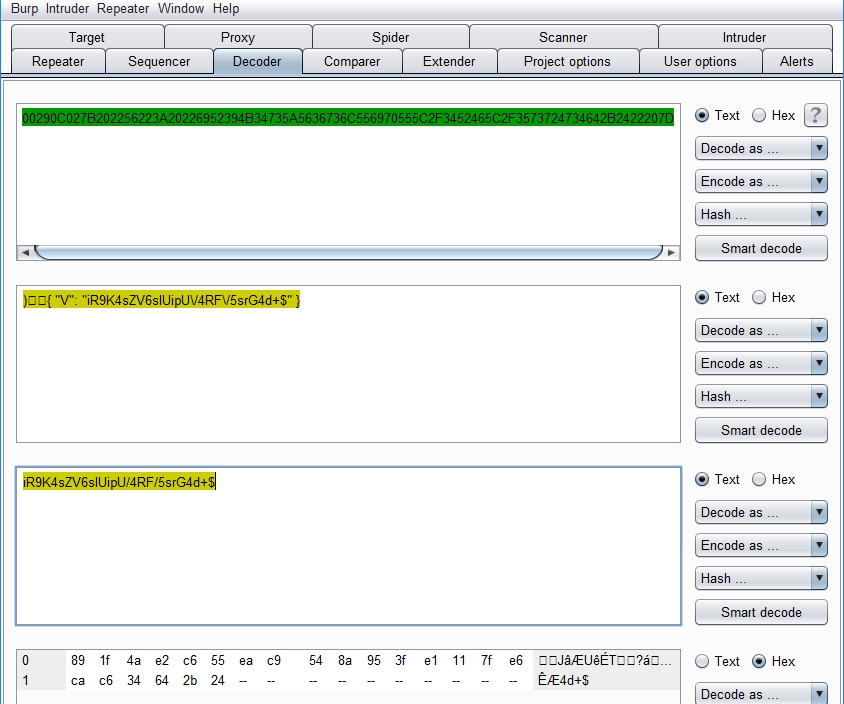
Task: Switch to the Comparer tab
Action: [352, 61]
